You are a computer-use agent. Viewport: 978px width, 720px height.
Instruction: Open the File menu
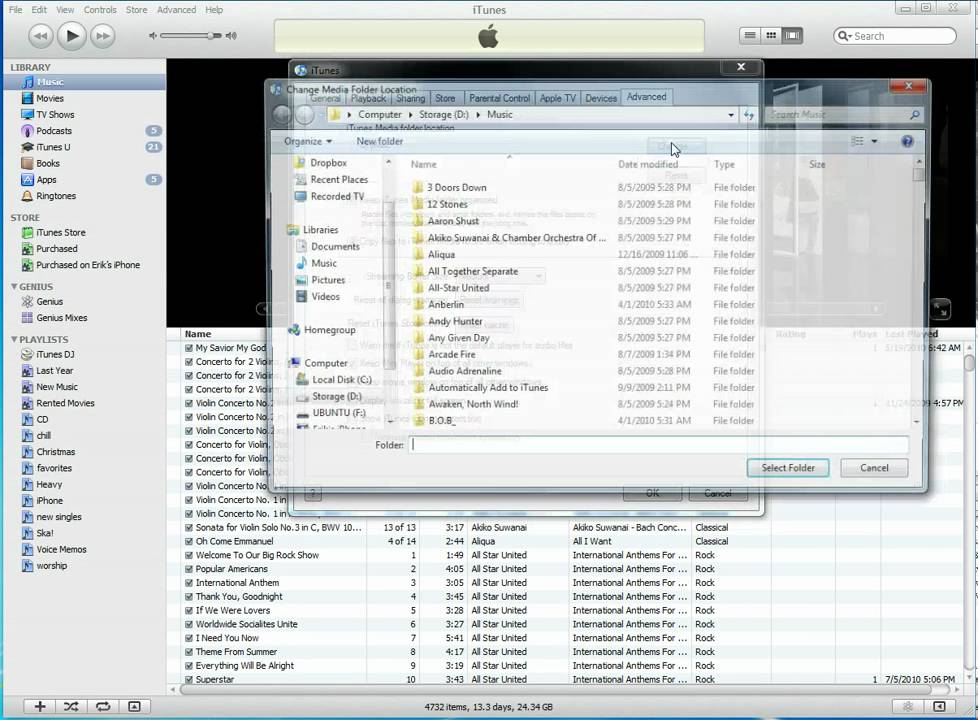[x=15, y=9]
